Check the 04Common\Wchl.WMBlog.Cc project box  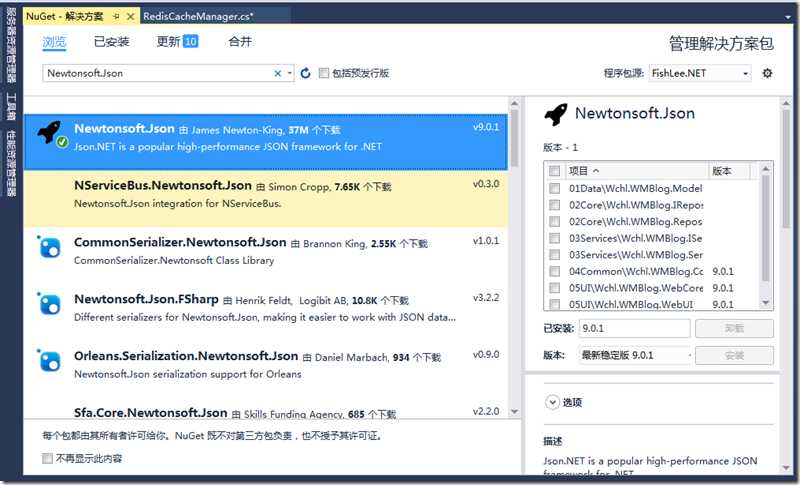click(x=555, y=271)
